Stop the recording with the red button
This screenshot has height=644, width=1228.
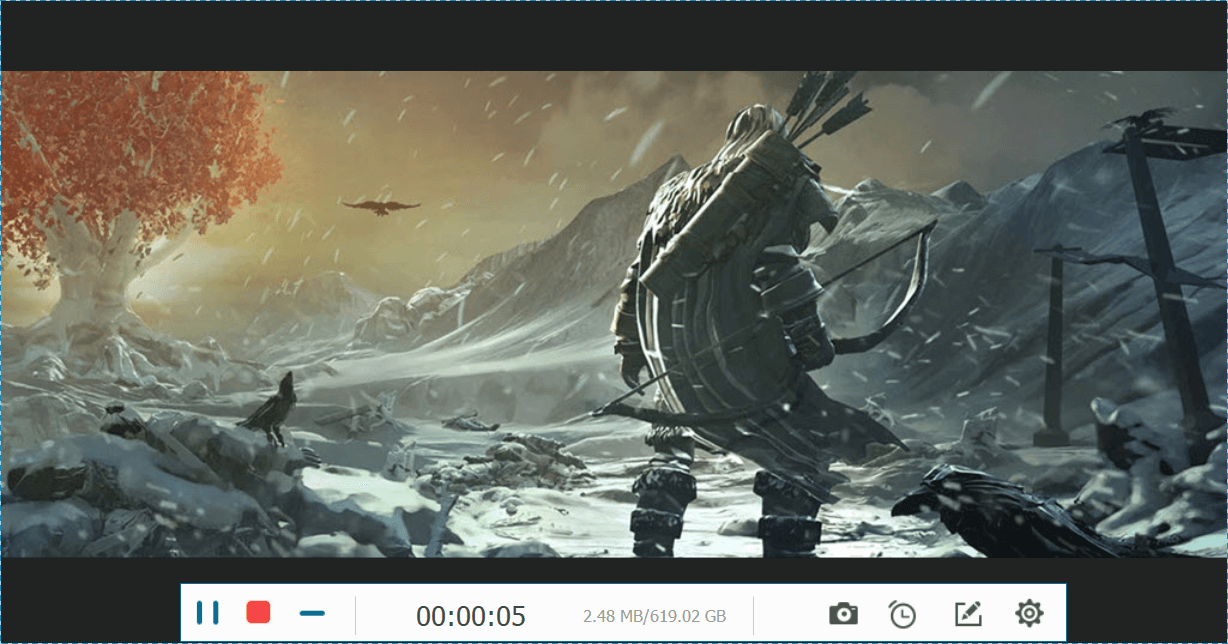(x=259, y=612)
